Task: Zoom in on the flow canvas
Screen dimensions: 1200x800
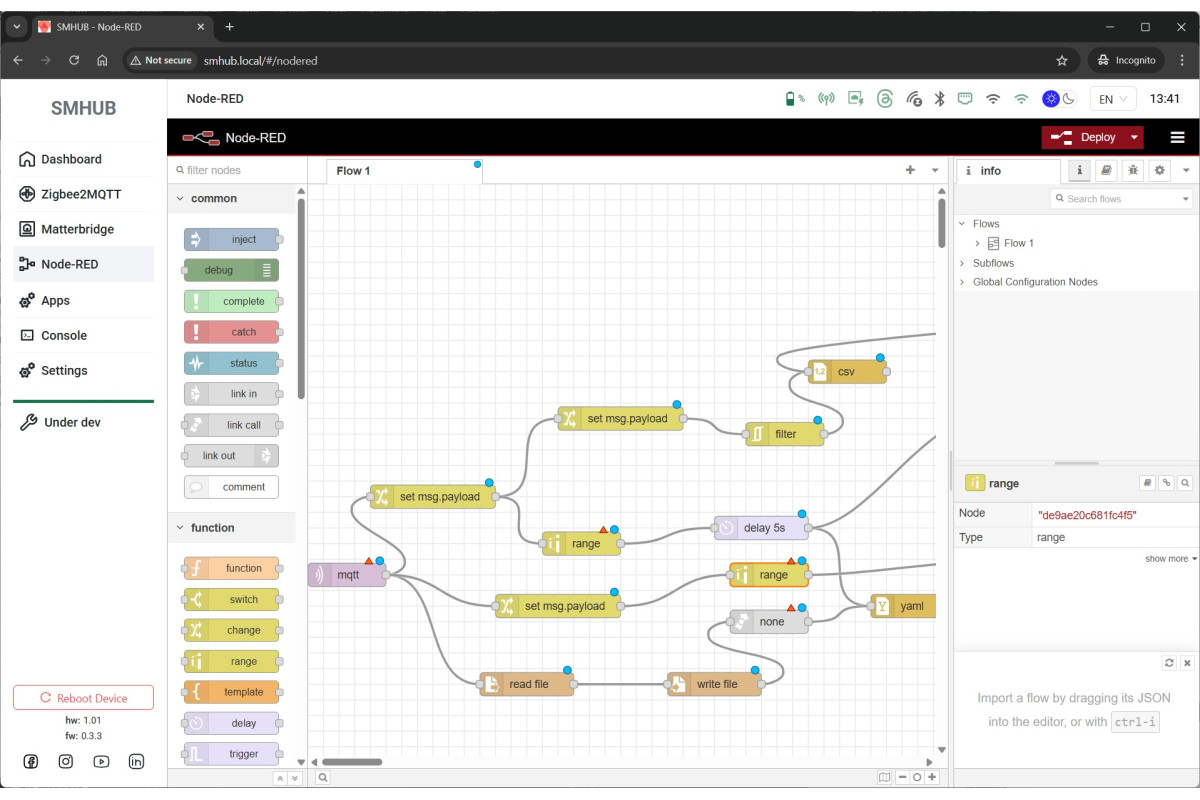Action: 932,777
